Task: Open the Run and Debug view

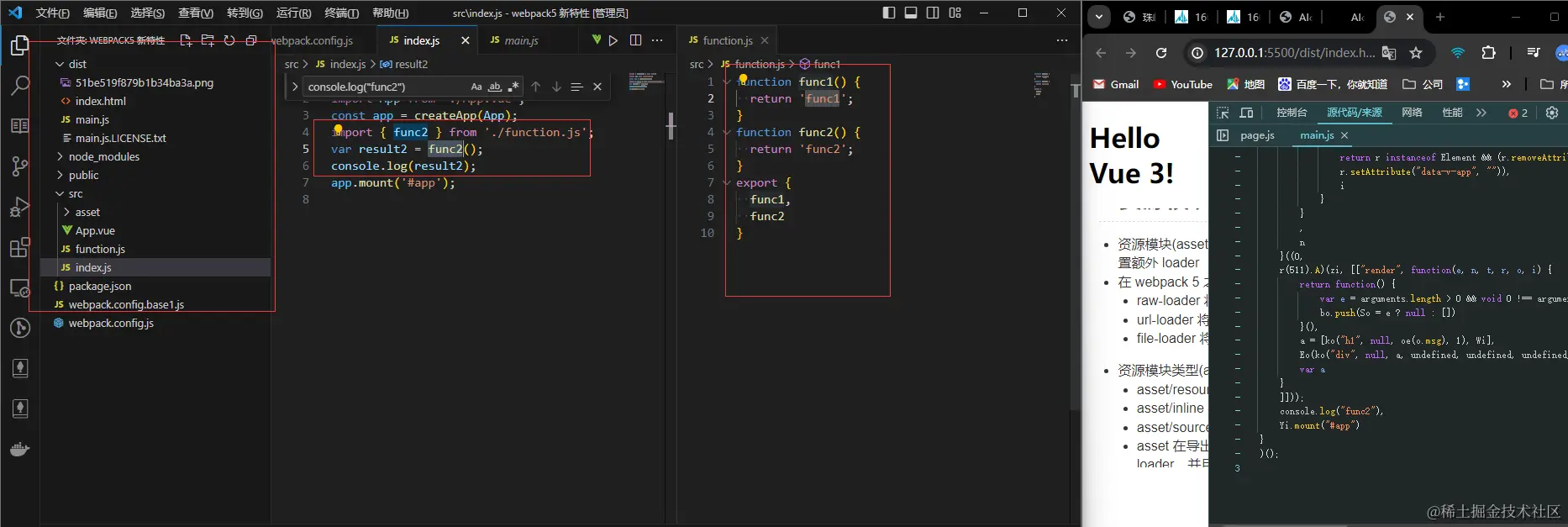Action: [x=19, y=207]
